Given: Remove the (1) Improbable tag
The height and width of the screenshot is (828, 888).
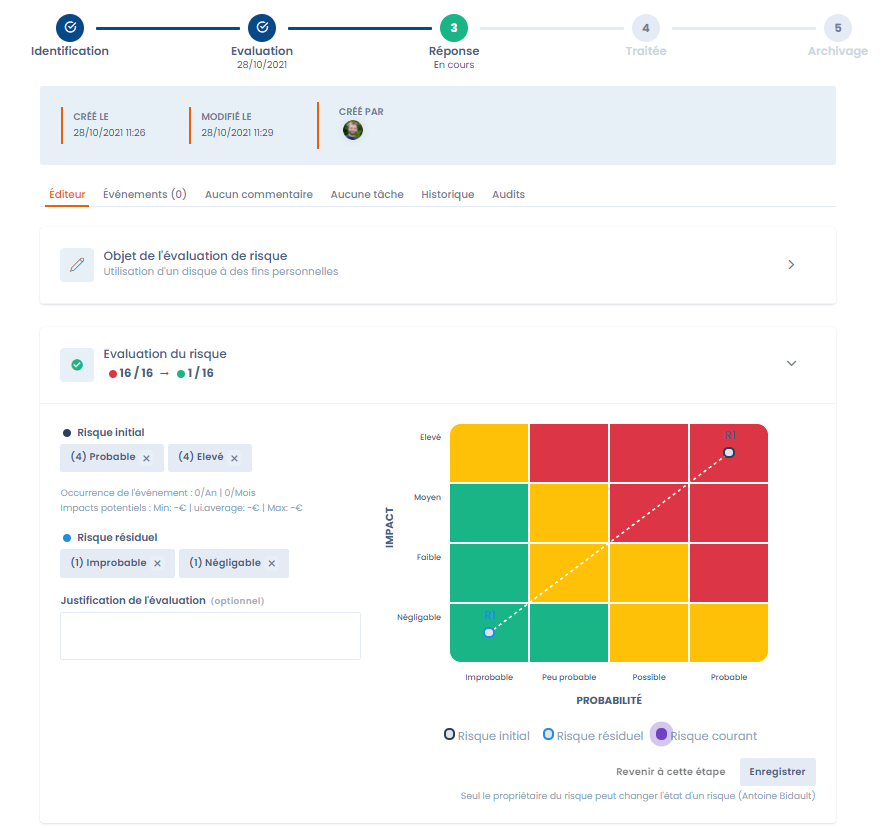Looking at the screenshot, I should point(157,563).
